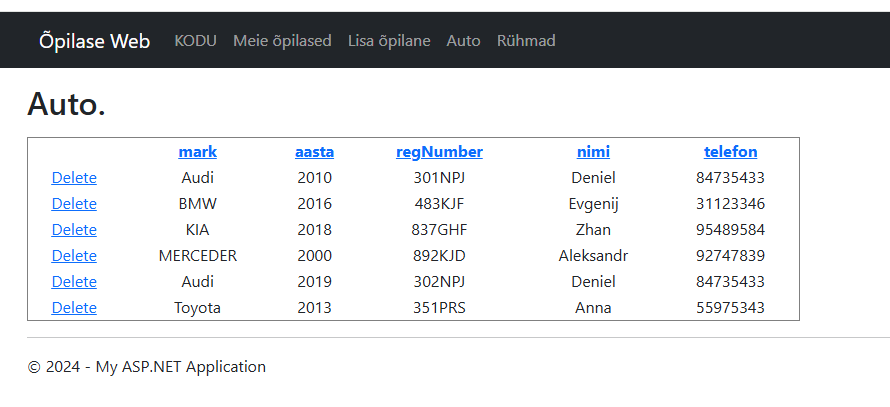
Task: Click the Õpilase Web brand link
Action: tap(95, 41)
